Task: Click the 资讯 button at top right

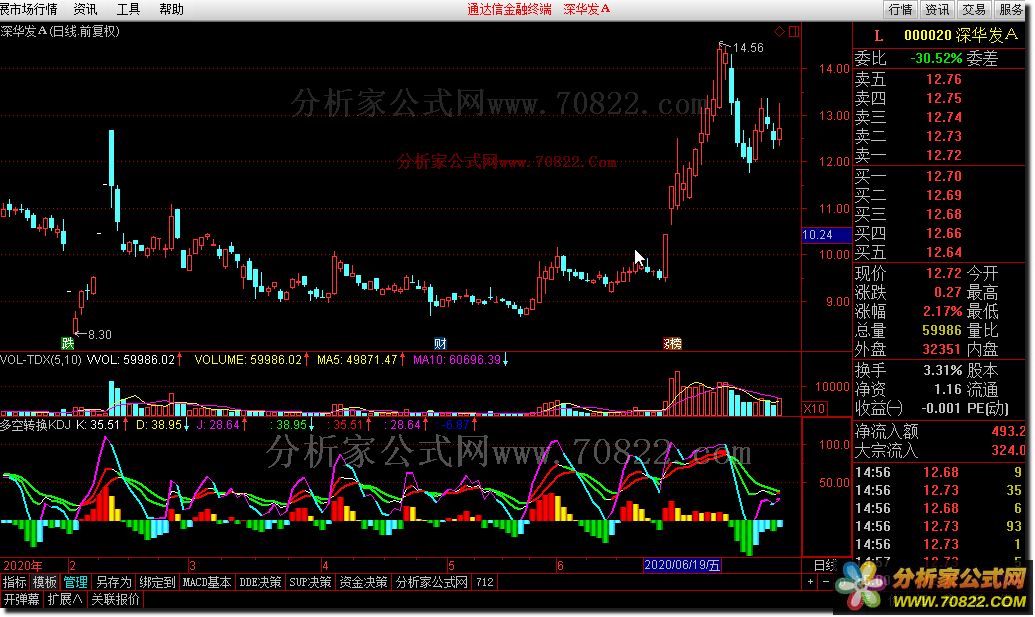Action: 937,9
